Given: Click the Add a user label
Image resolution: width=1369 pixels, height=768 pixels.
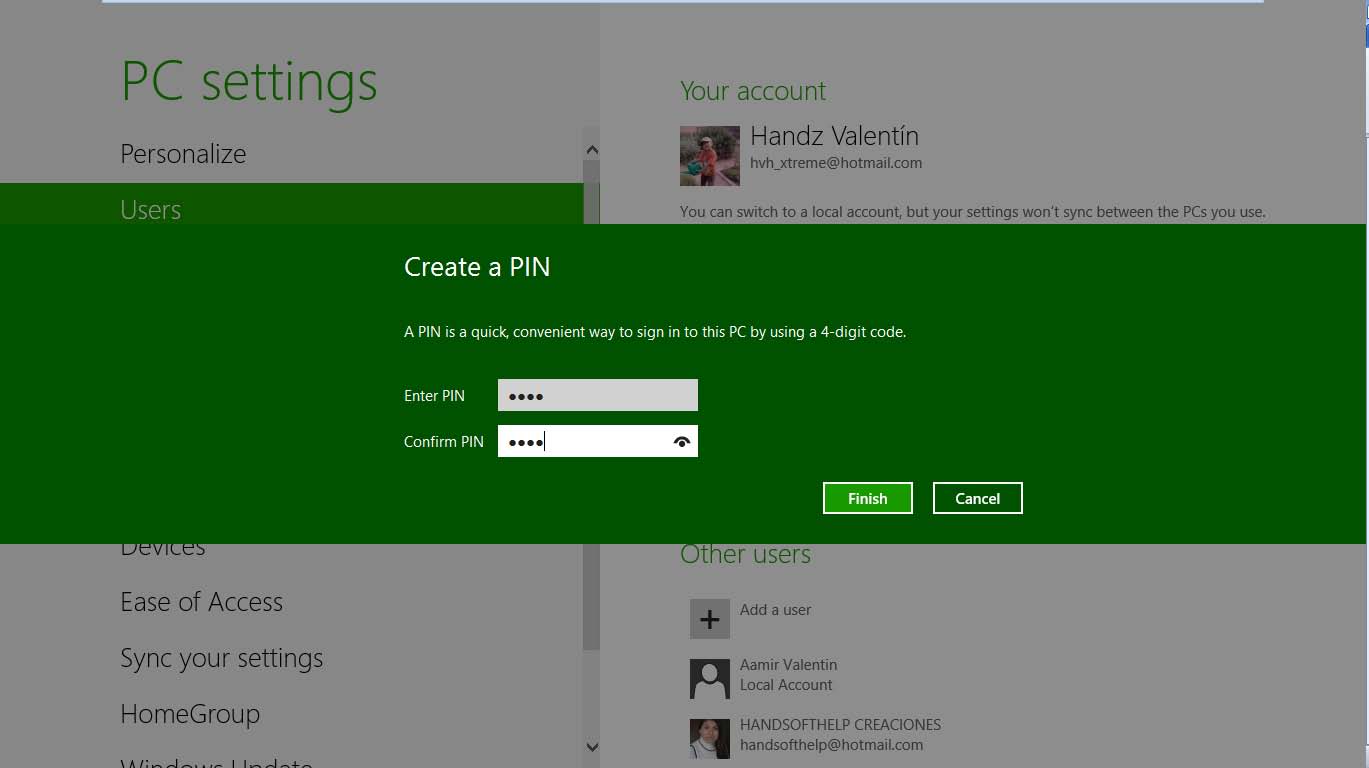Looking at the screenshot, I should pyautogui.click(x=775, y=609).
